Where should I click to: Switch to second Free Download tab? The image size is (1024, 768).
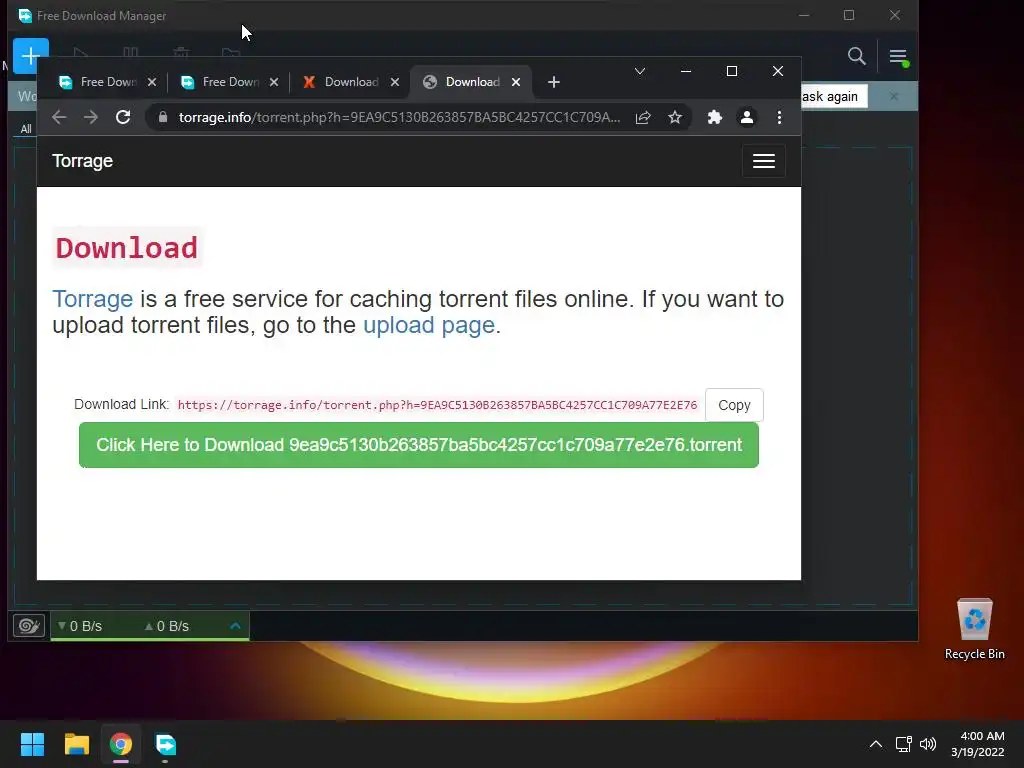click(221, 82)
